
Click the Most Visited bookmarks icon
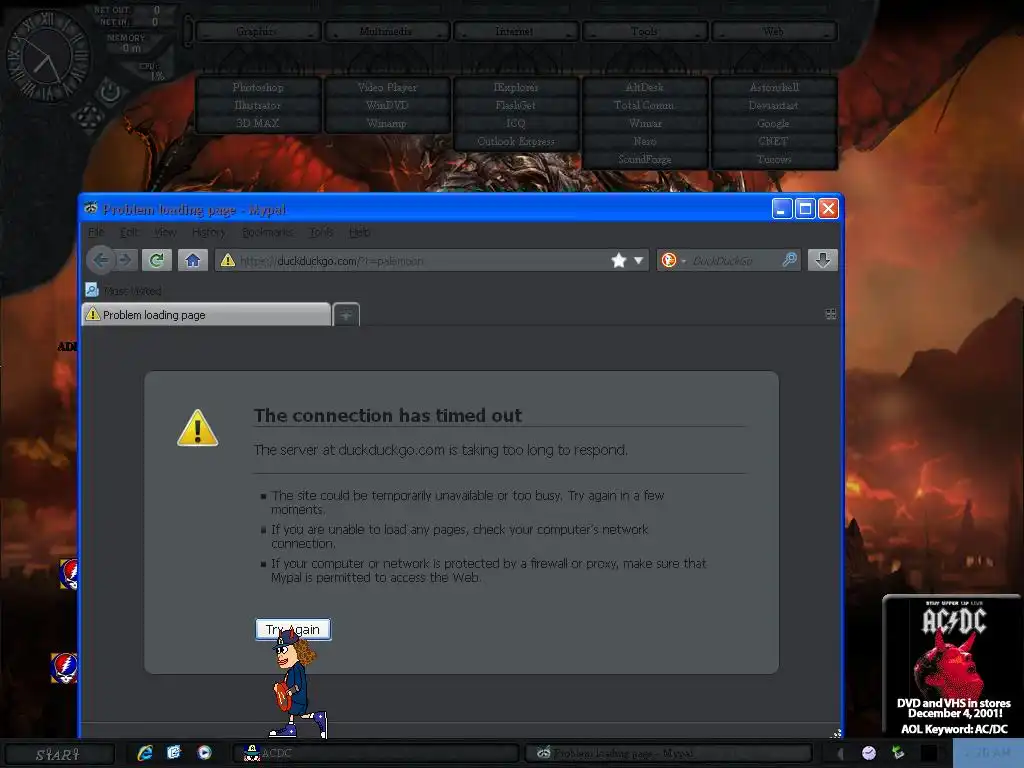tap(92, 290)
